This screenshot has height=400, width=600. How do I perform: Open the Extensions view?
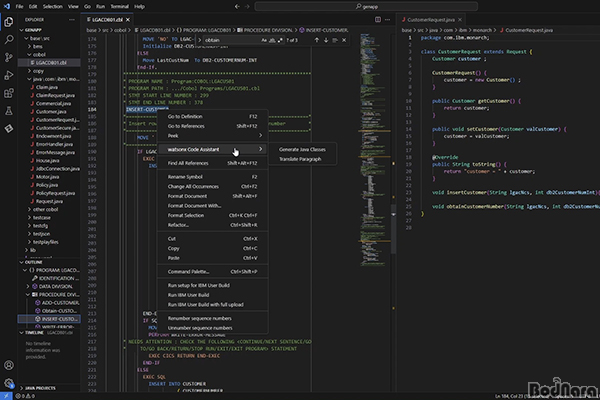click(8, 93)
